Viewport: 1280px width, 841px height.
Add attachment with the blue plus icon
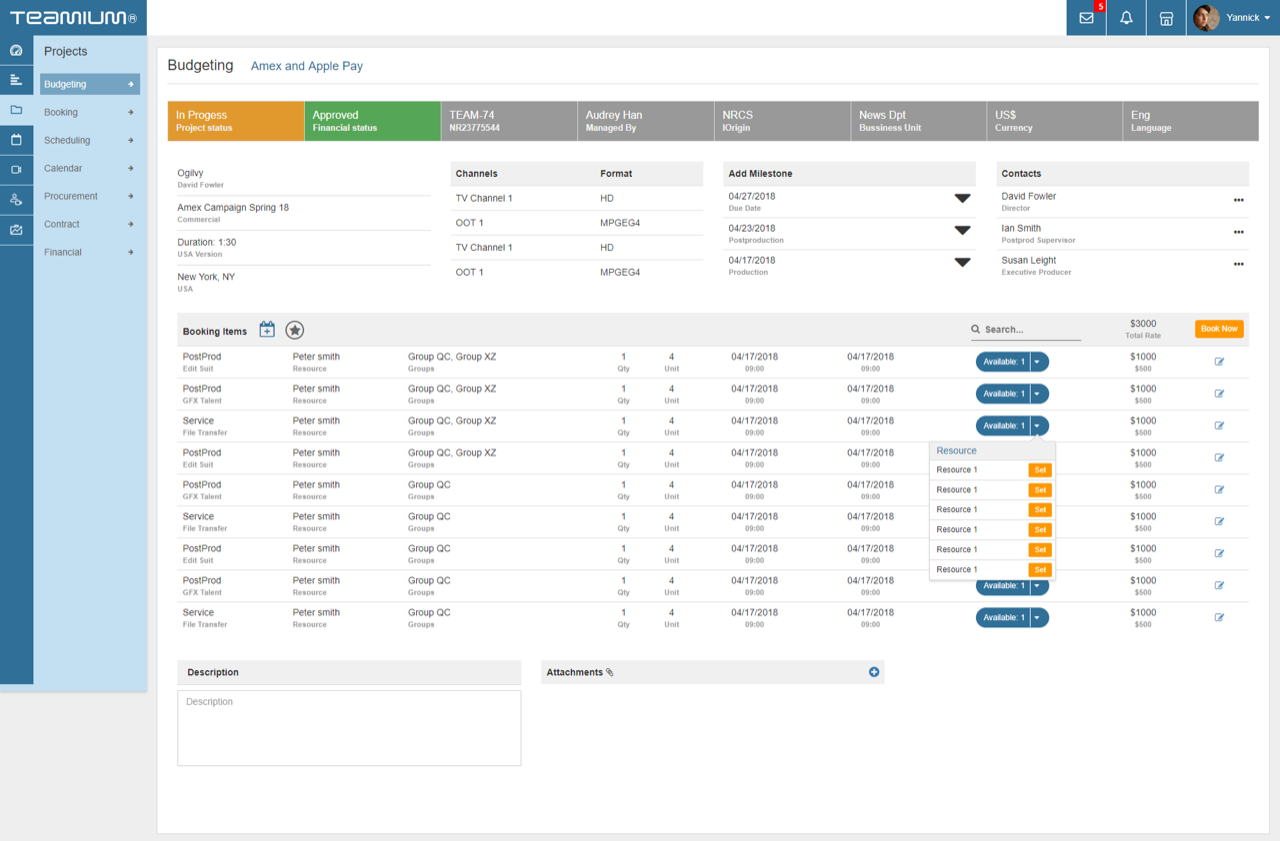pyautogui.click(x=874, y=672)
